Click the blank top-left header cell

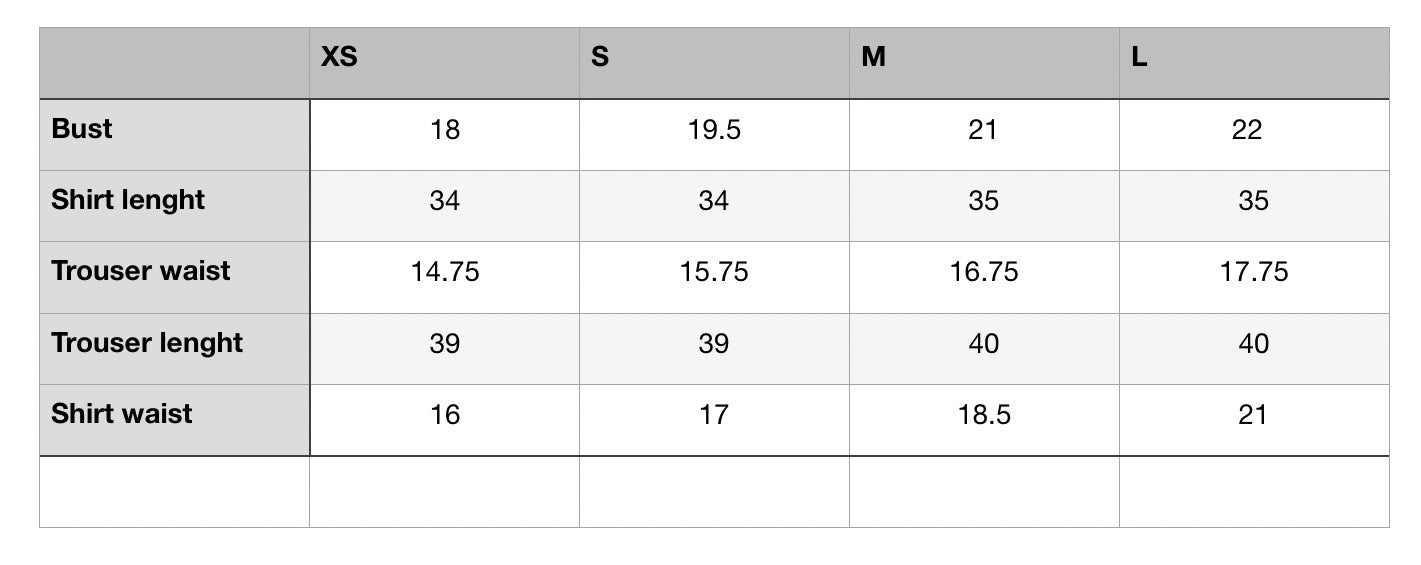pos(174,63)
